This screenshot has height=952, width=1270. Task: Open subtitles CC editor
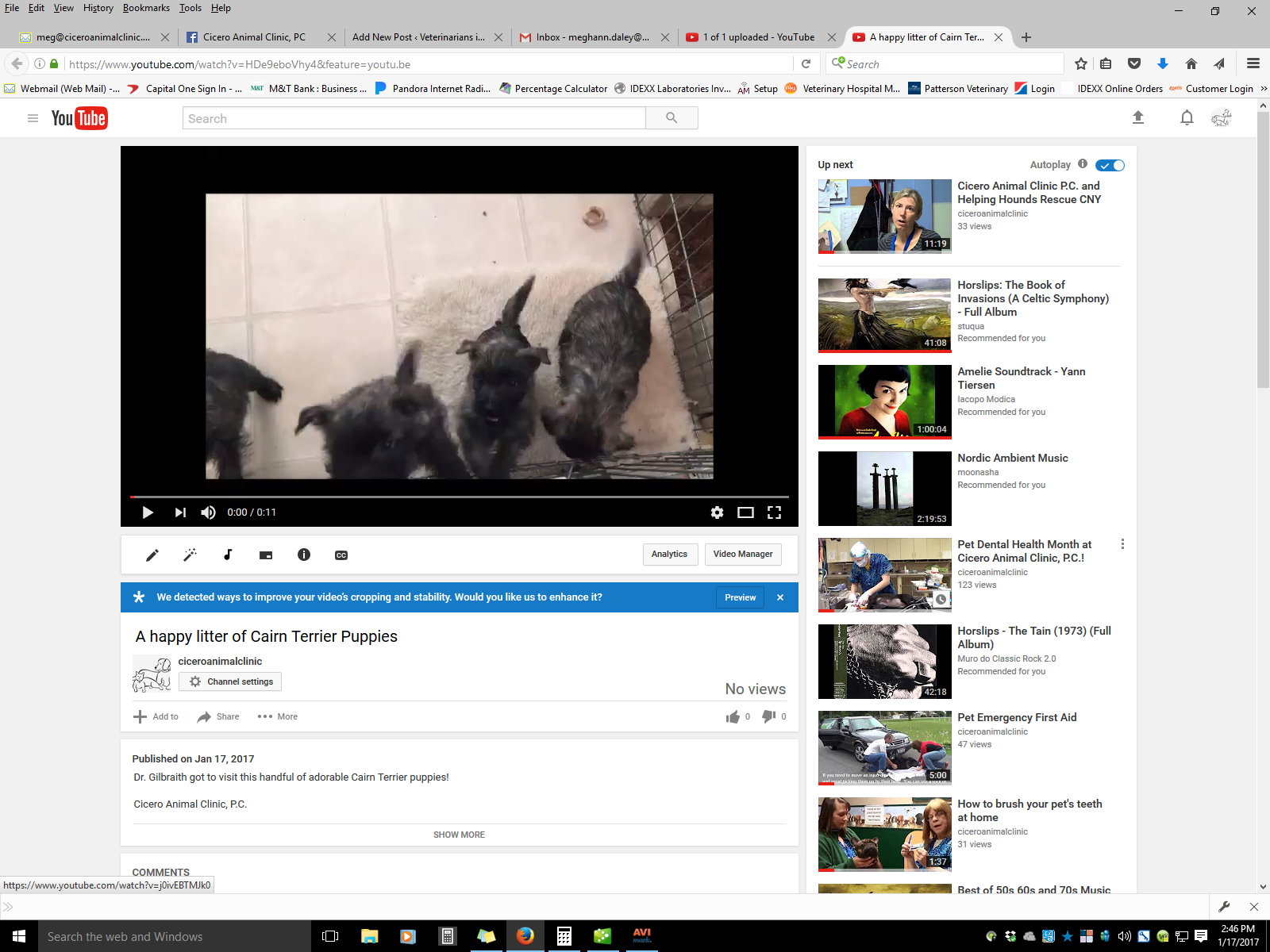pyautogui.click(x=341, y=555)
